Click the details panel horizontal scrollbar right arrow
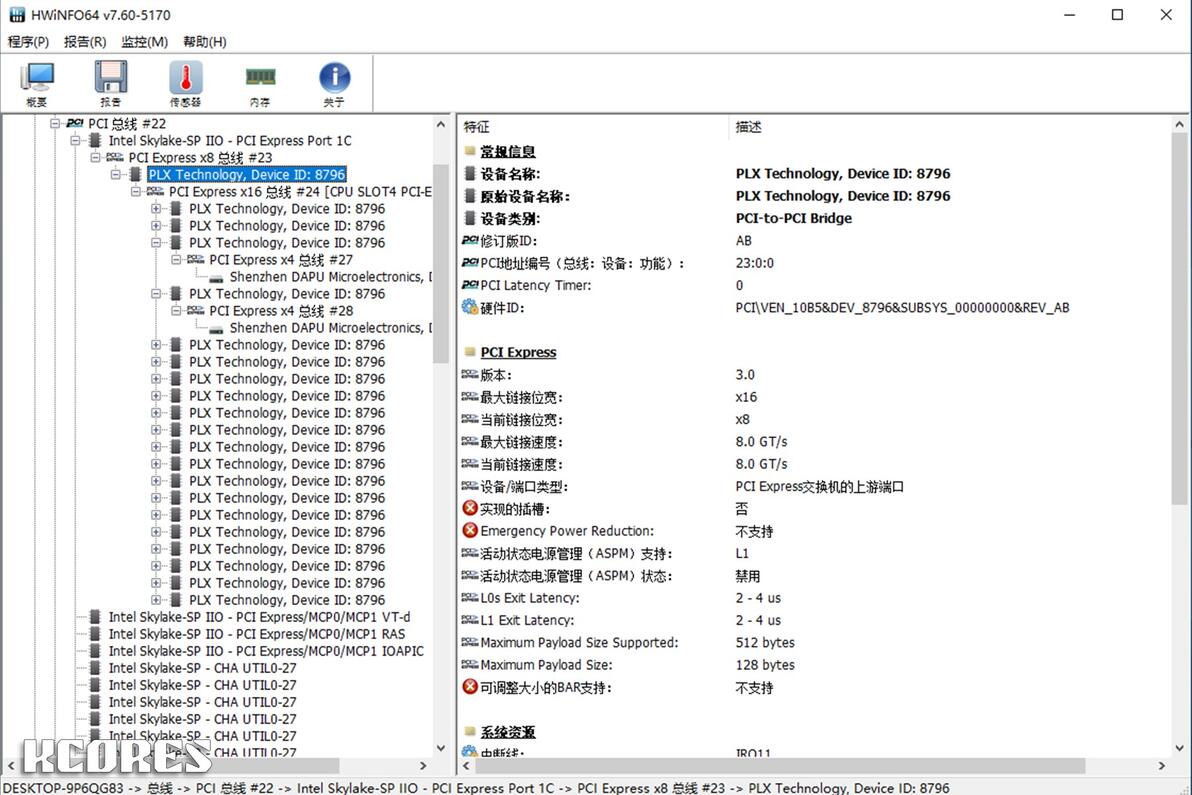 coord(1162,765)
